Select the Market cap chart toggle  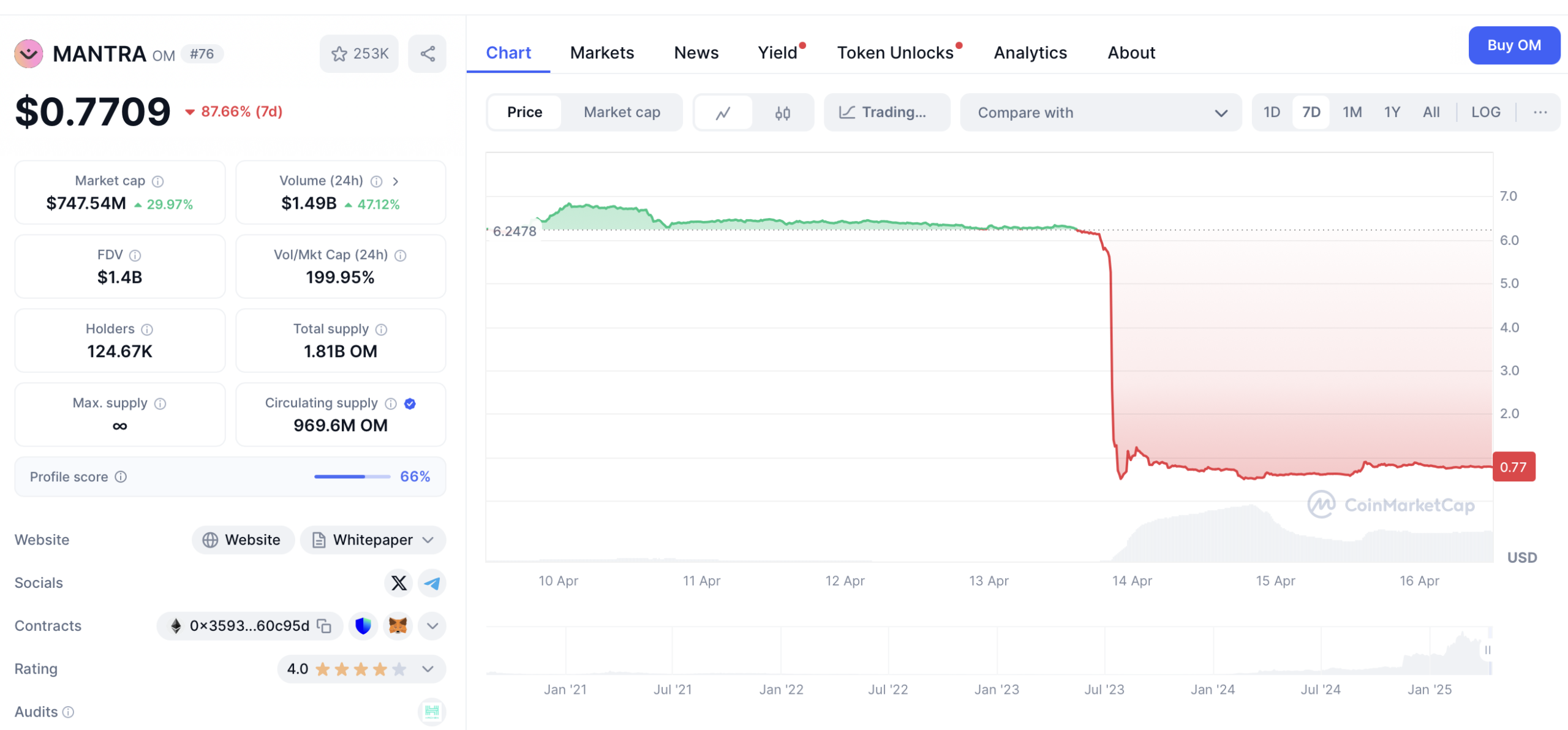point(621,112)
